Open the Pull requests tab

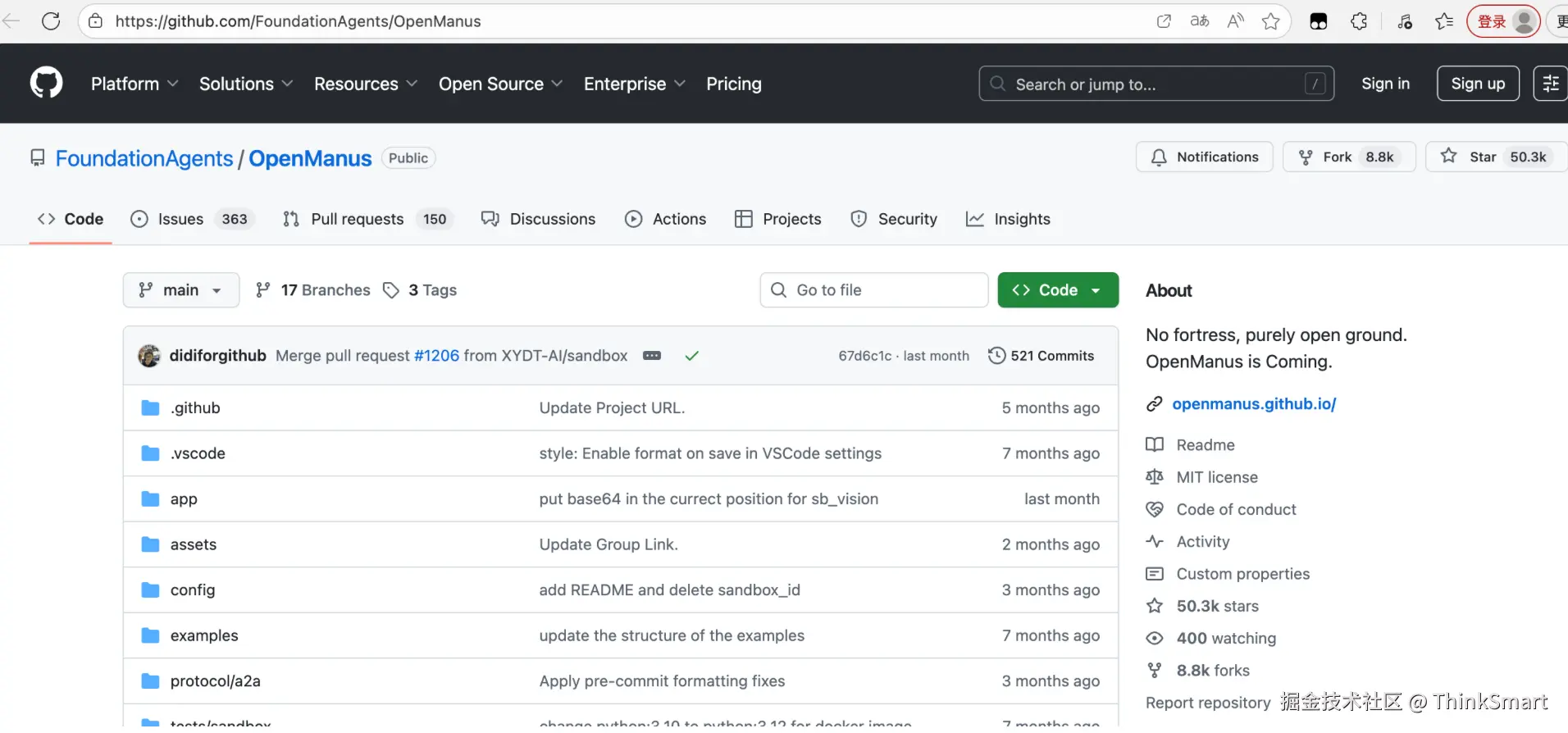(x=367, y=219)
